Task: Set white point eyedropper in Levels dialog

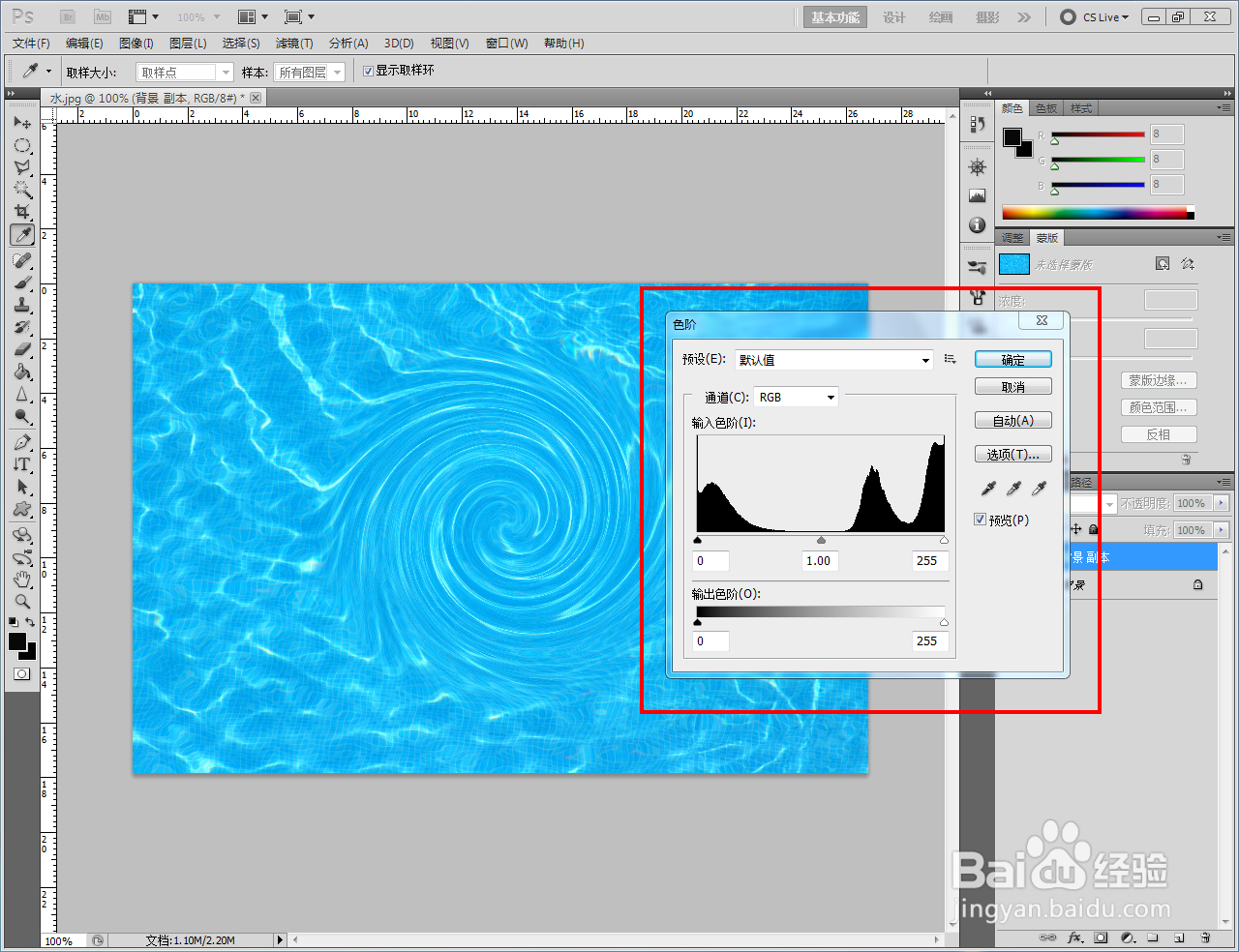Action: coord(1039,489)
